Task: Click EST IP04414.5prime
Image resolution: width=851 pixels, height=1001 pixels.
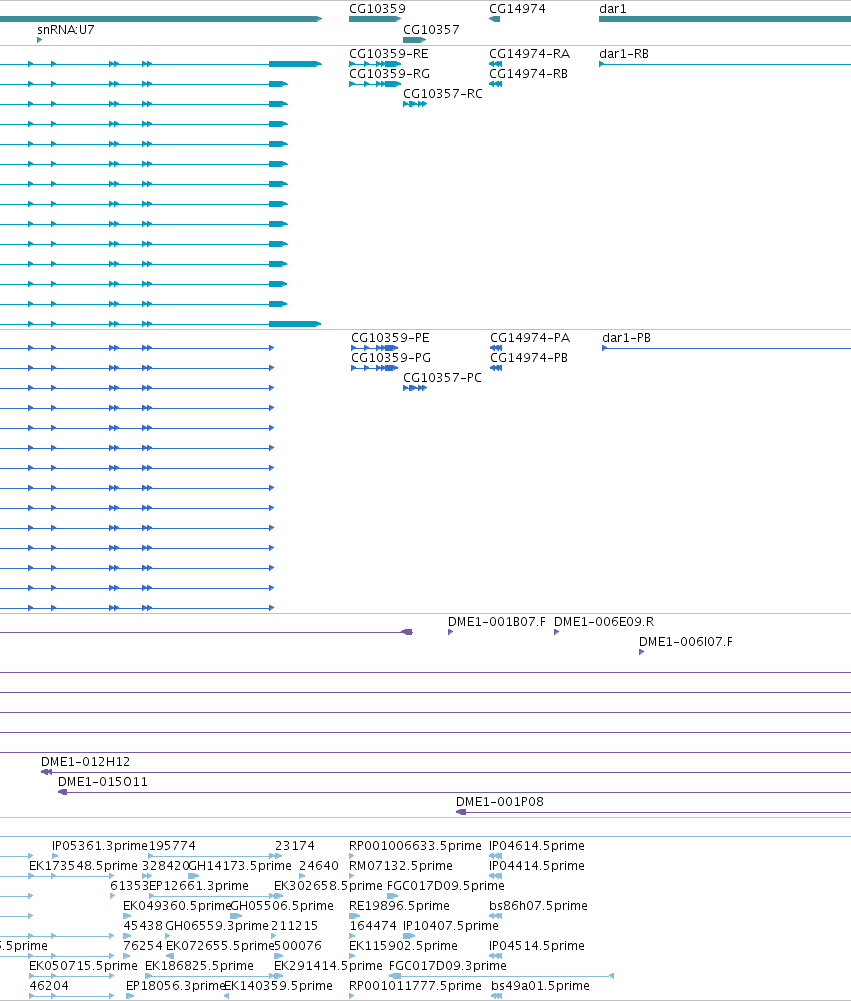Action: (537, 866)
